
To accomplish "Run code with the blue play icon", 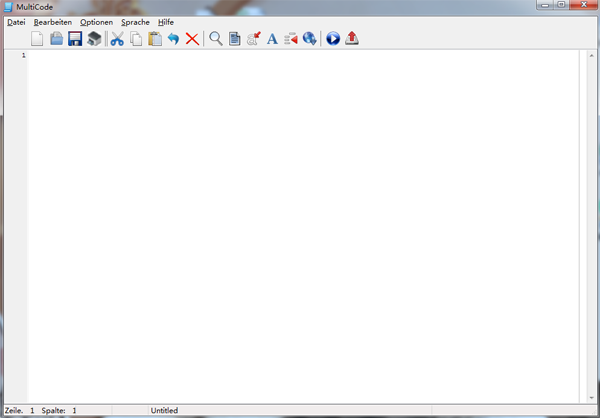I will click(x=333, y=39).
